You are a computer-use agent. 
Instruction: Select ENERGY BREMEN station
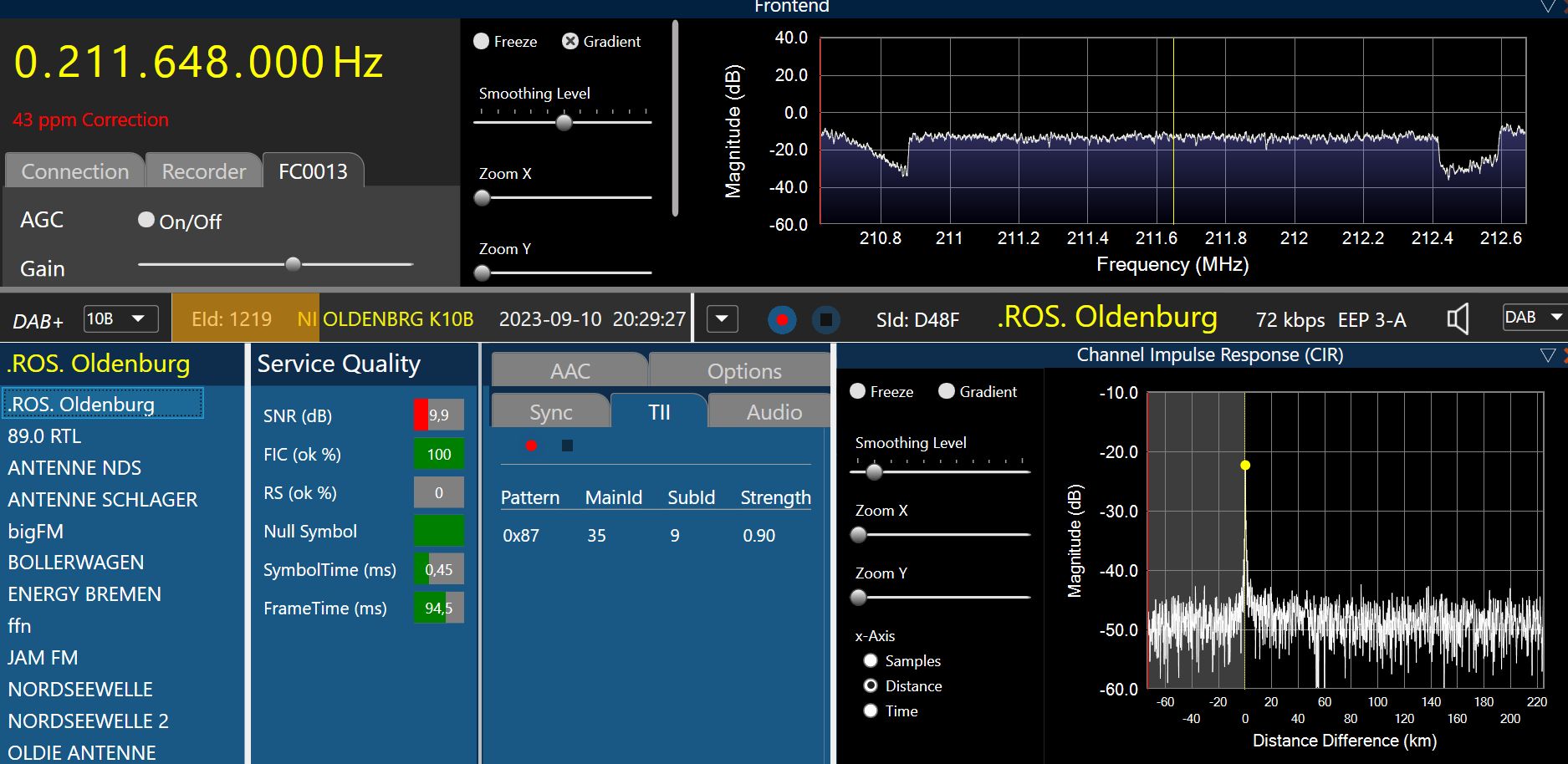point(84,594)
